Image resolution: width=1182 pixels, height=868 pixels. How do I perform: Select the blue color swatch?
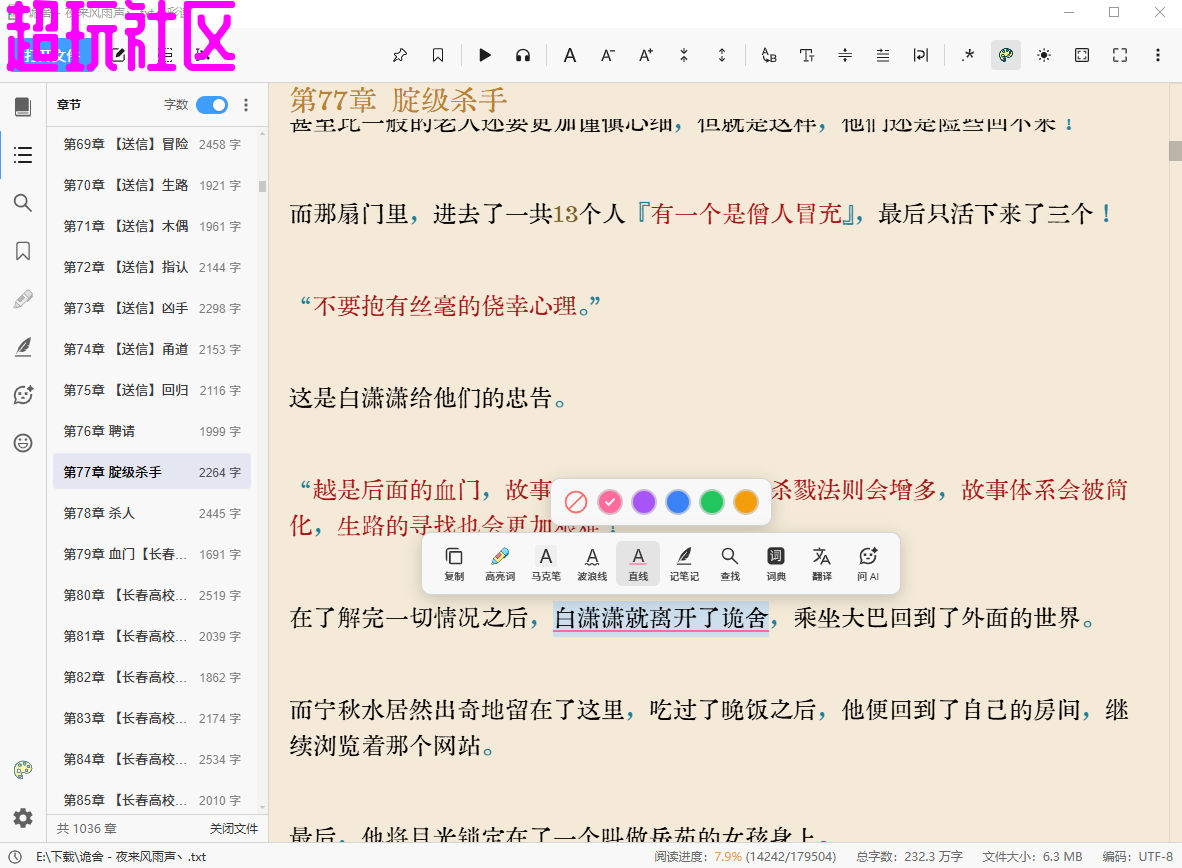[678, 501]
